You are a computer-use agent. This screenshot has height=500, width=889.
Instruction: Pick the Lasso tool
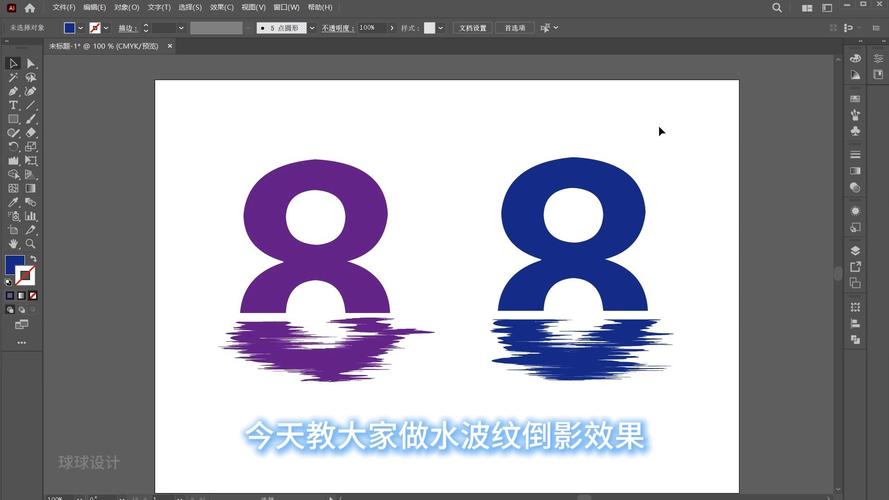[31, 78]
